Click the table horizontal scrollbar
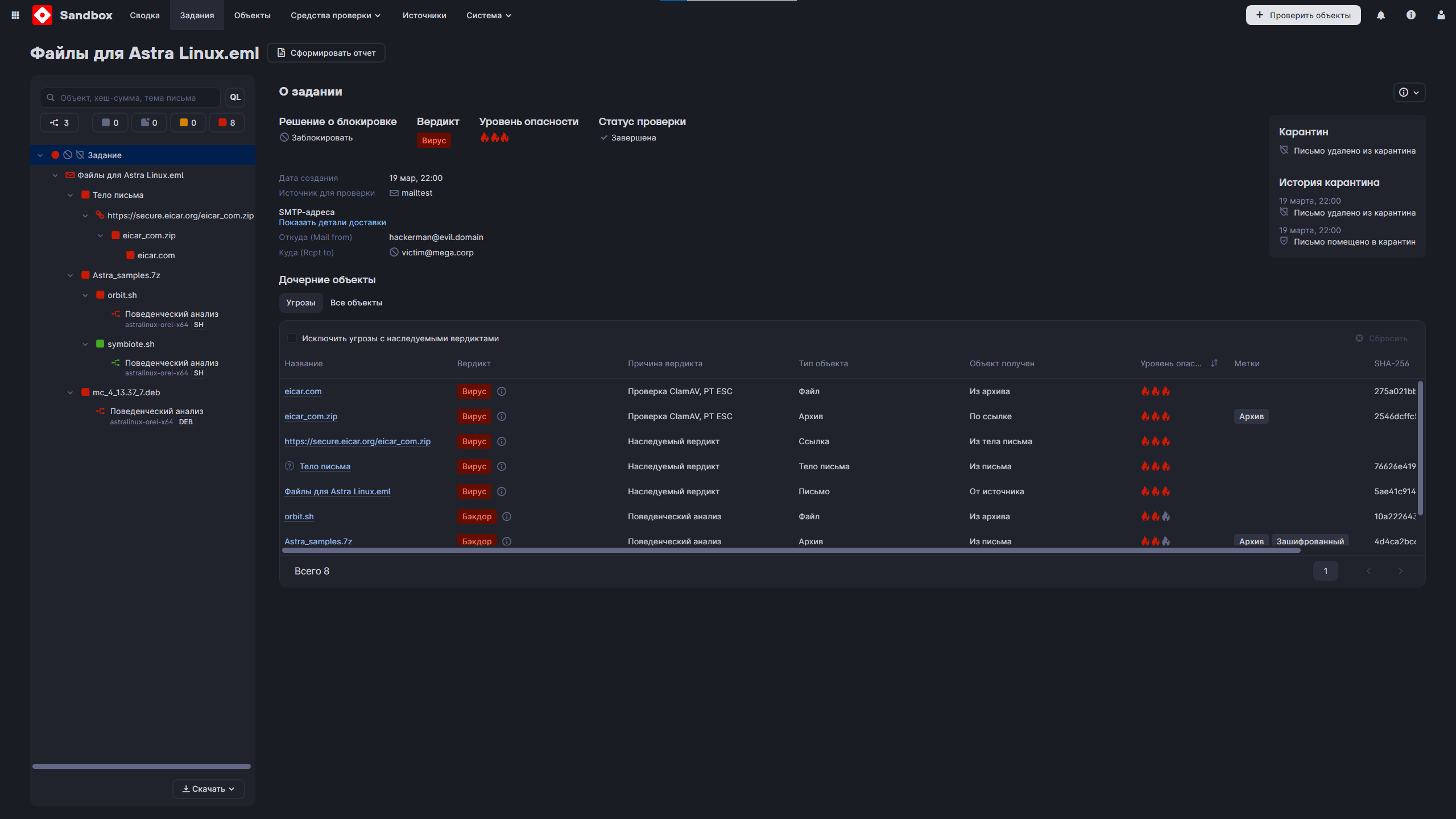This screenshot has width=1456, height=819. click(791, 550)
